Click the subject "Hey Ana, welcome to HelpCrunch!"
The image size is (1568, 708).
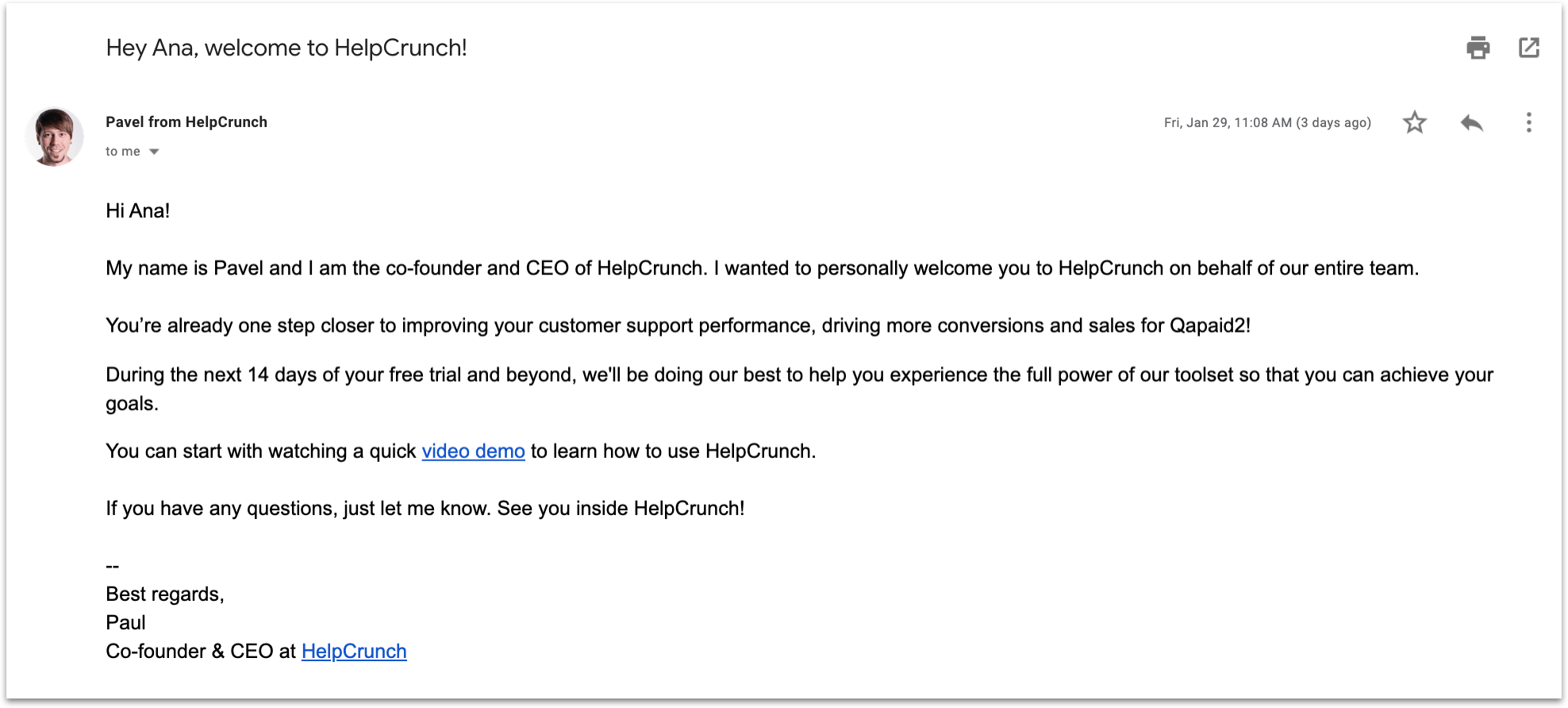coord(286,48)
